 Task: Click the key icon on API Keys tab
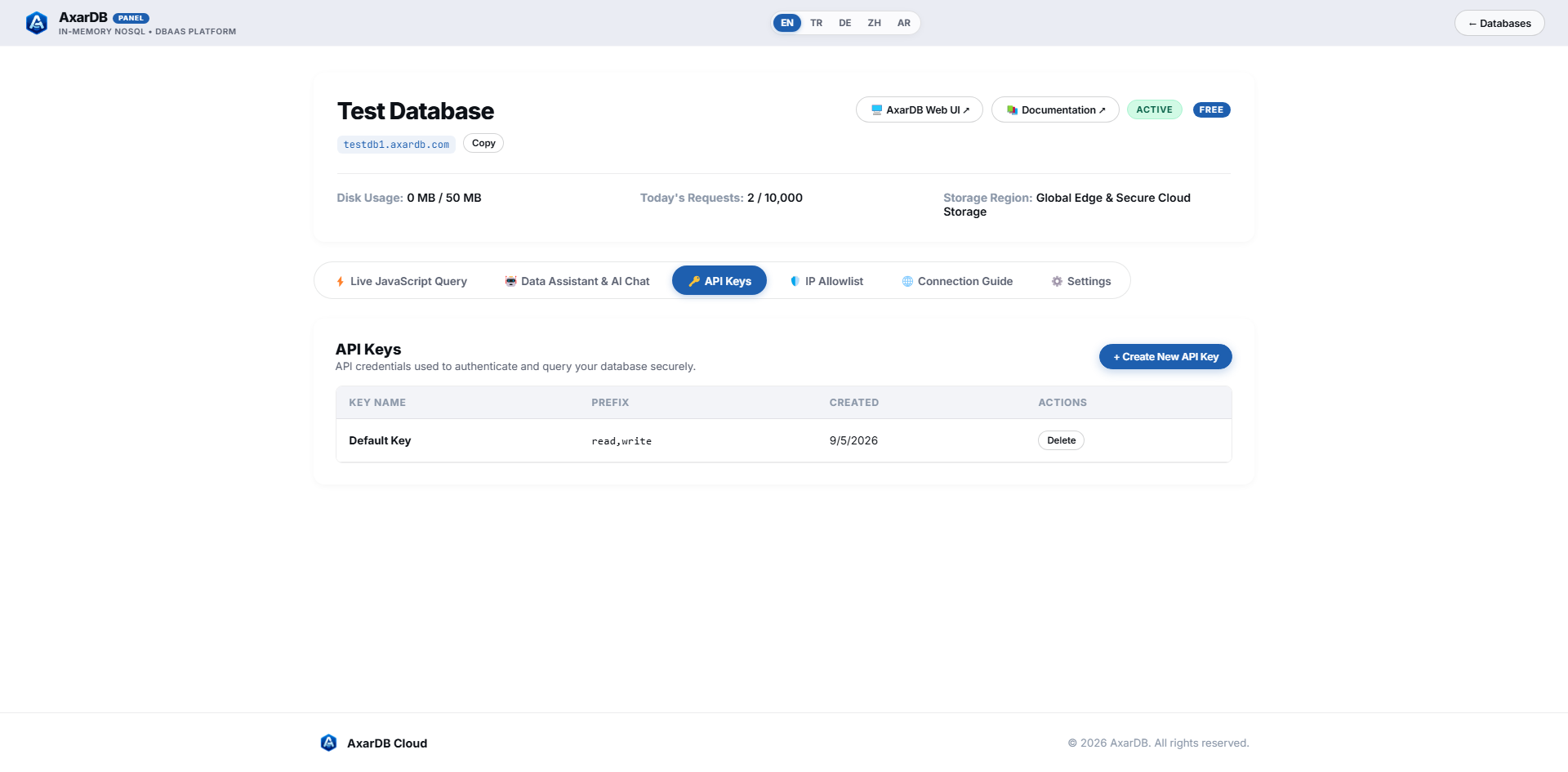pos(694,281)
